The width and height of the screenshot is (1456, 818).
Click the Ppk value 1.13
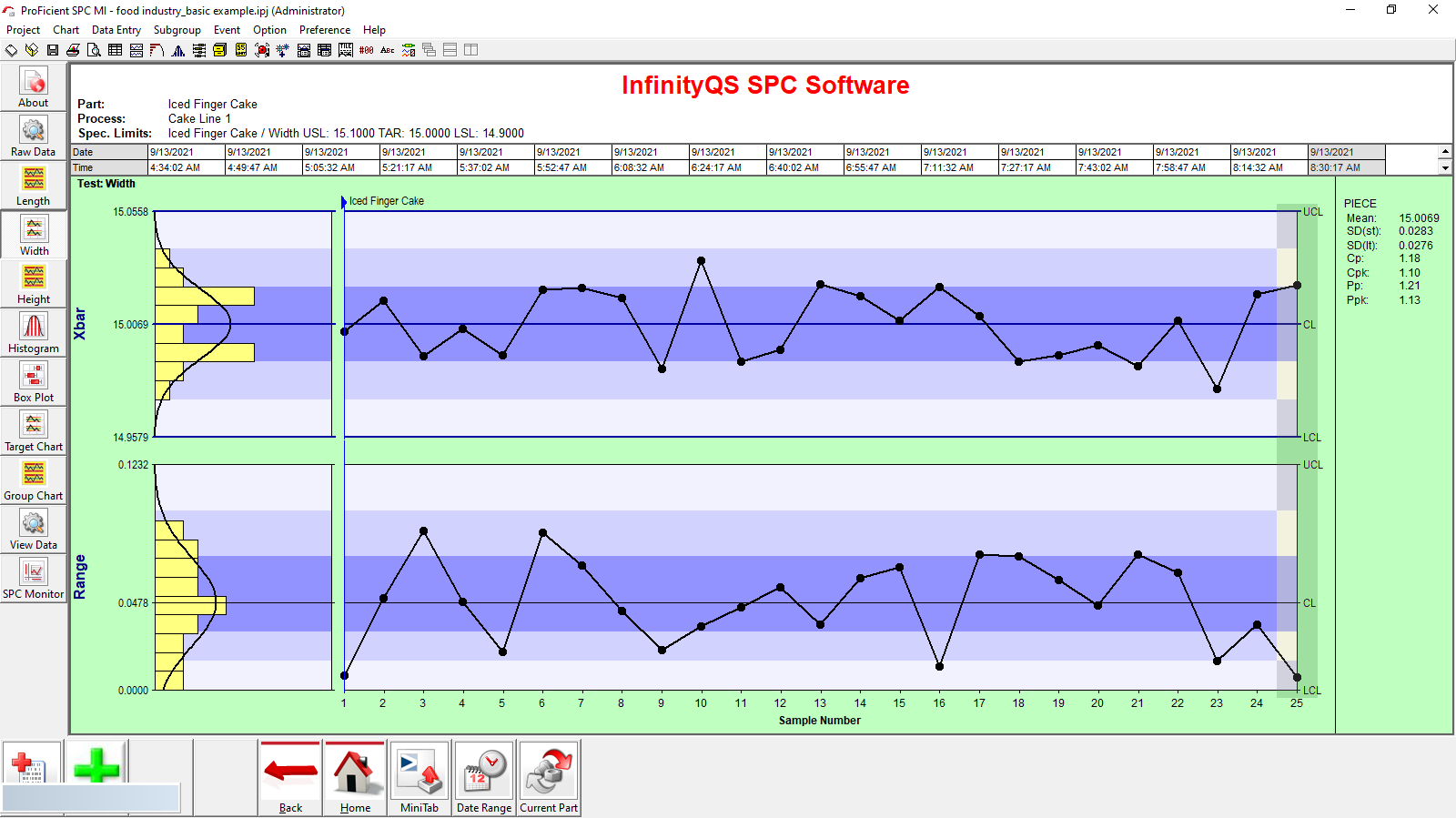click(x=1410, y=300)
